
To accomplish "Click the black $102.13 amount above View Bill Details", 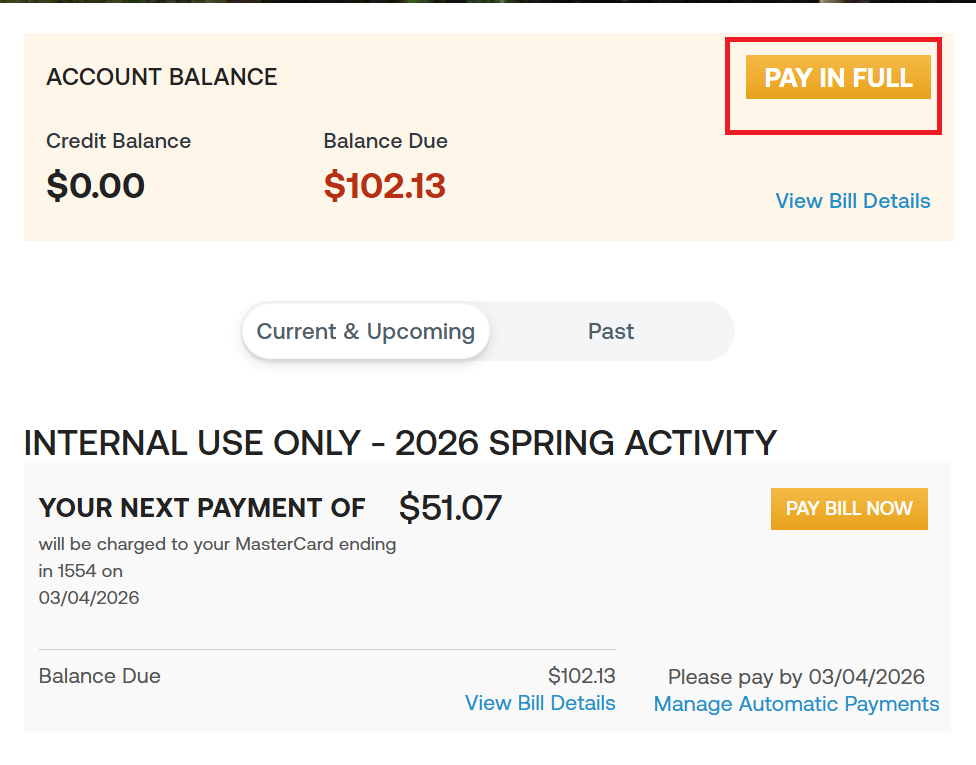I will point(581,676).
